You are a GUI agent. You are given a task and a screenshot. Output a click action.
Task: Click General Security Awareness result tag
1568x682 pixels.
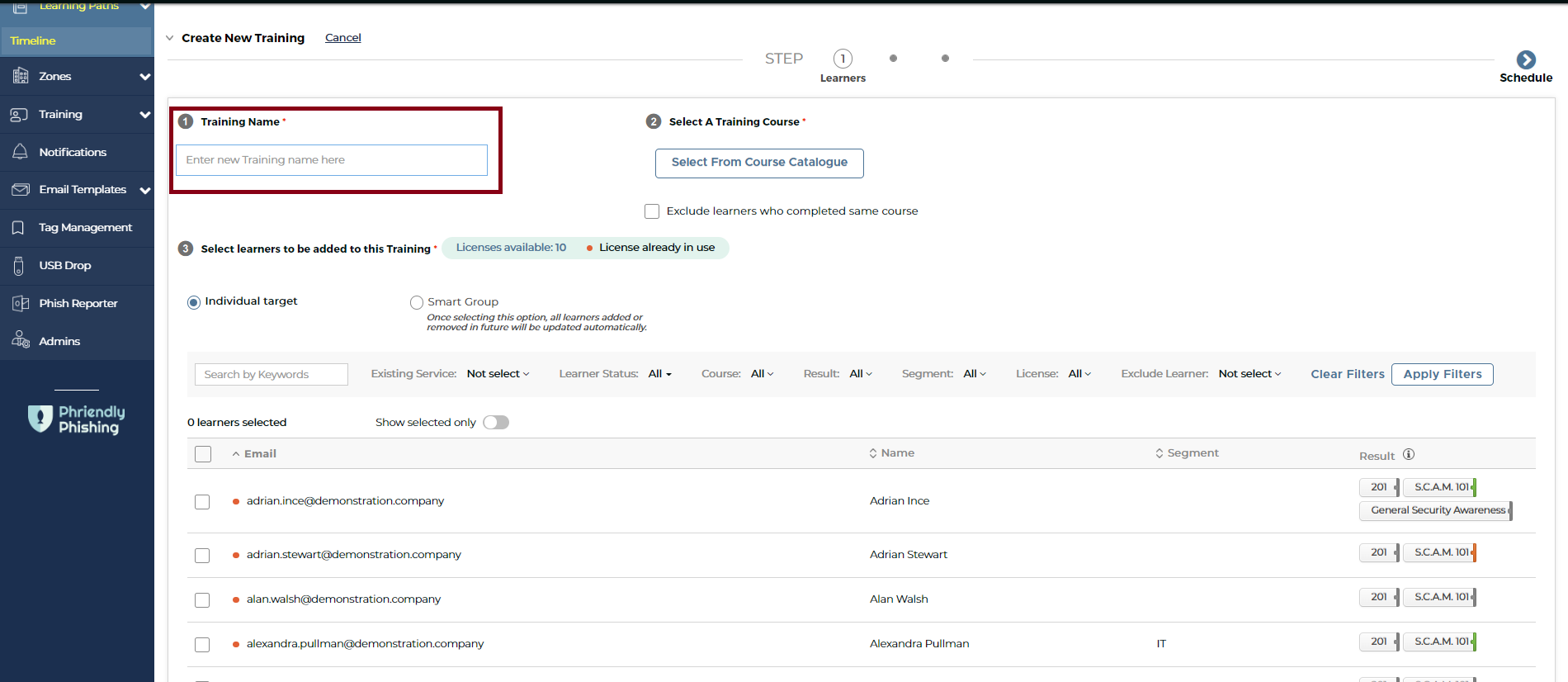1436,510
